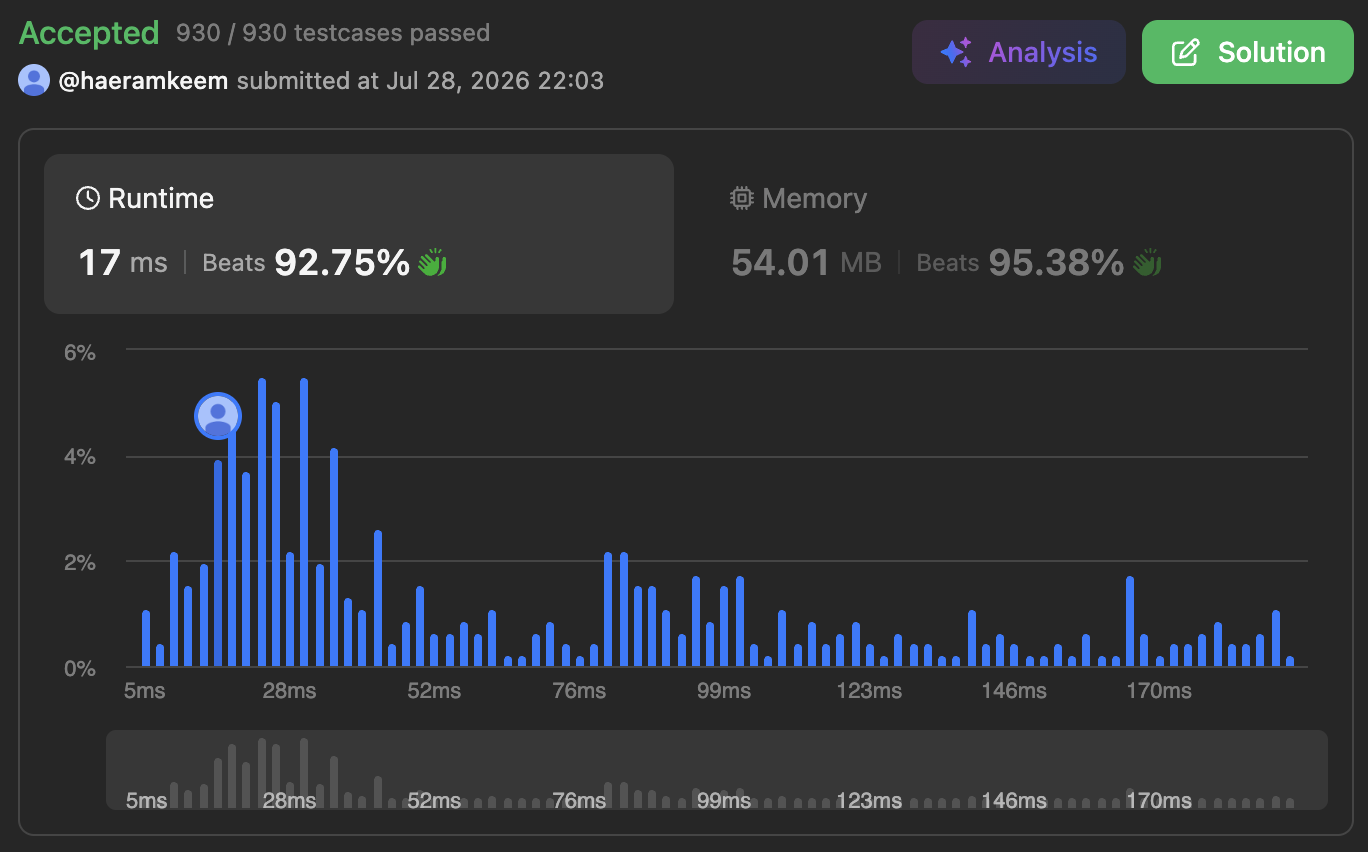The image size is (1368, 852).
Task: Open the @haeramkeem profile link
Action: [x=143, y=80]
